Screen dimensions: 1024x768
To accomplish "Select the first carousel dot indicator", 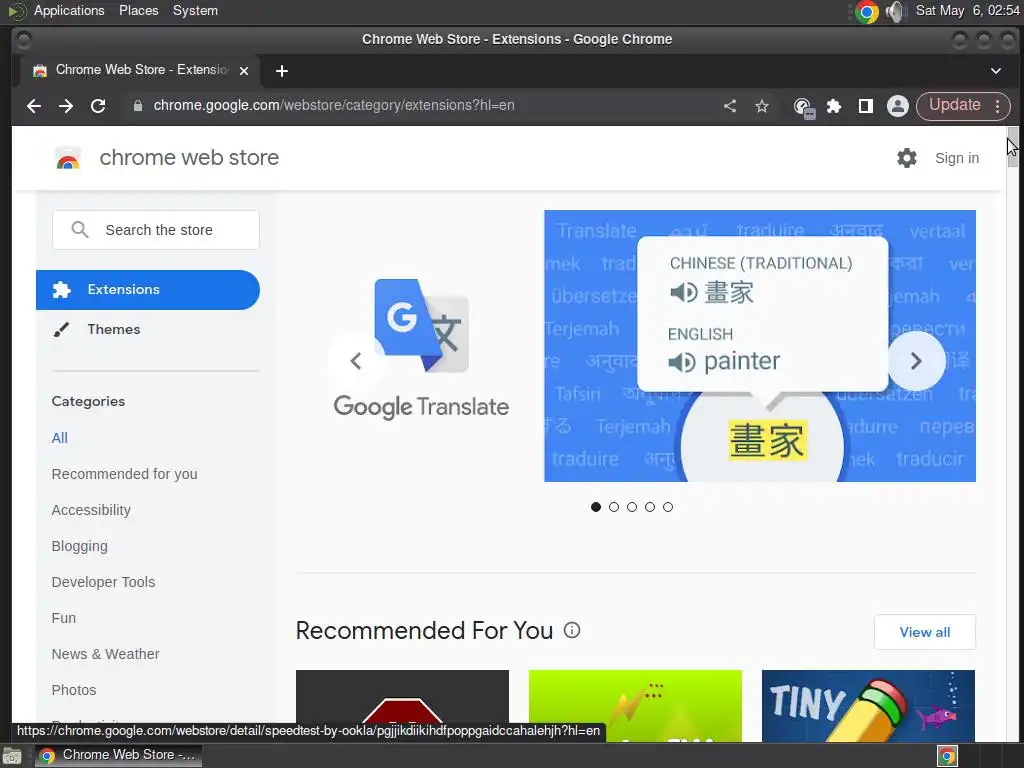I will coord(596,507).
